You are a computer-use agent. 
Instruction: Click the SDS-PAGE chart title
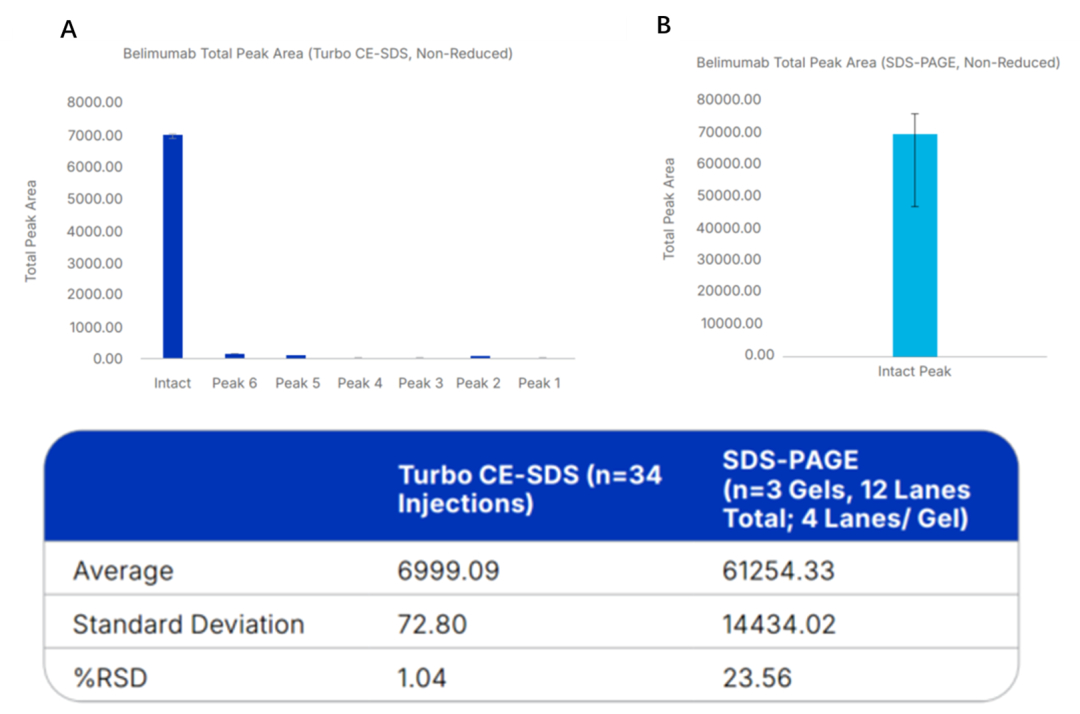tap(877, 63)
